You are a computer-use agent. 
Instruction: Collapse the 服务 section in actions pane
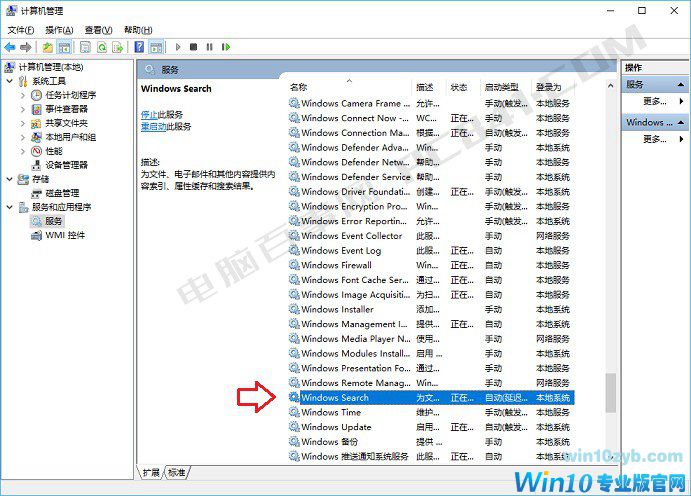[x=680, y=84]
